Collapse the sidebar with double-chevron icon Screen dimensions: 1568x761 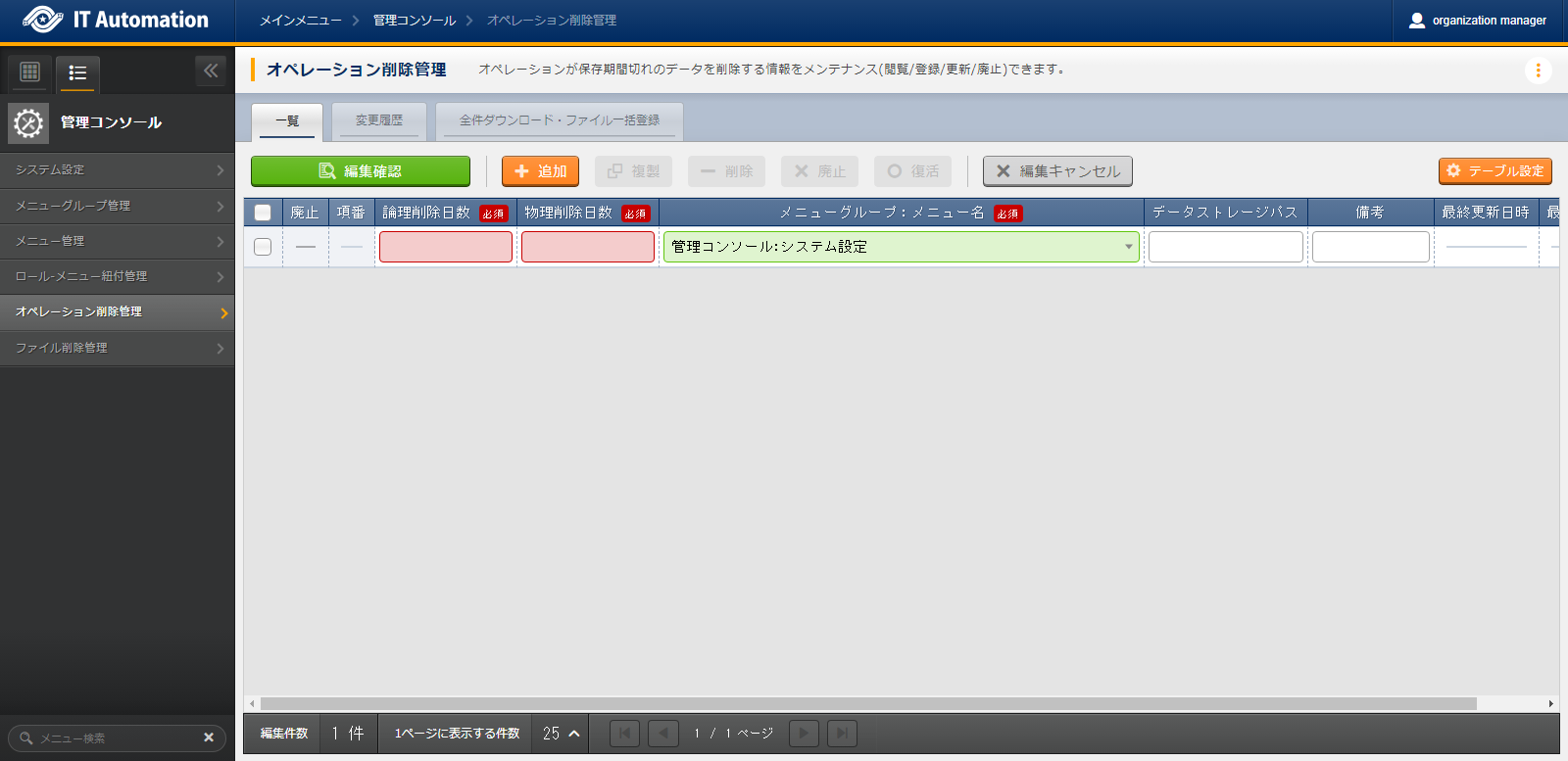coord(211,71)
